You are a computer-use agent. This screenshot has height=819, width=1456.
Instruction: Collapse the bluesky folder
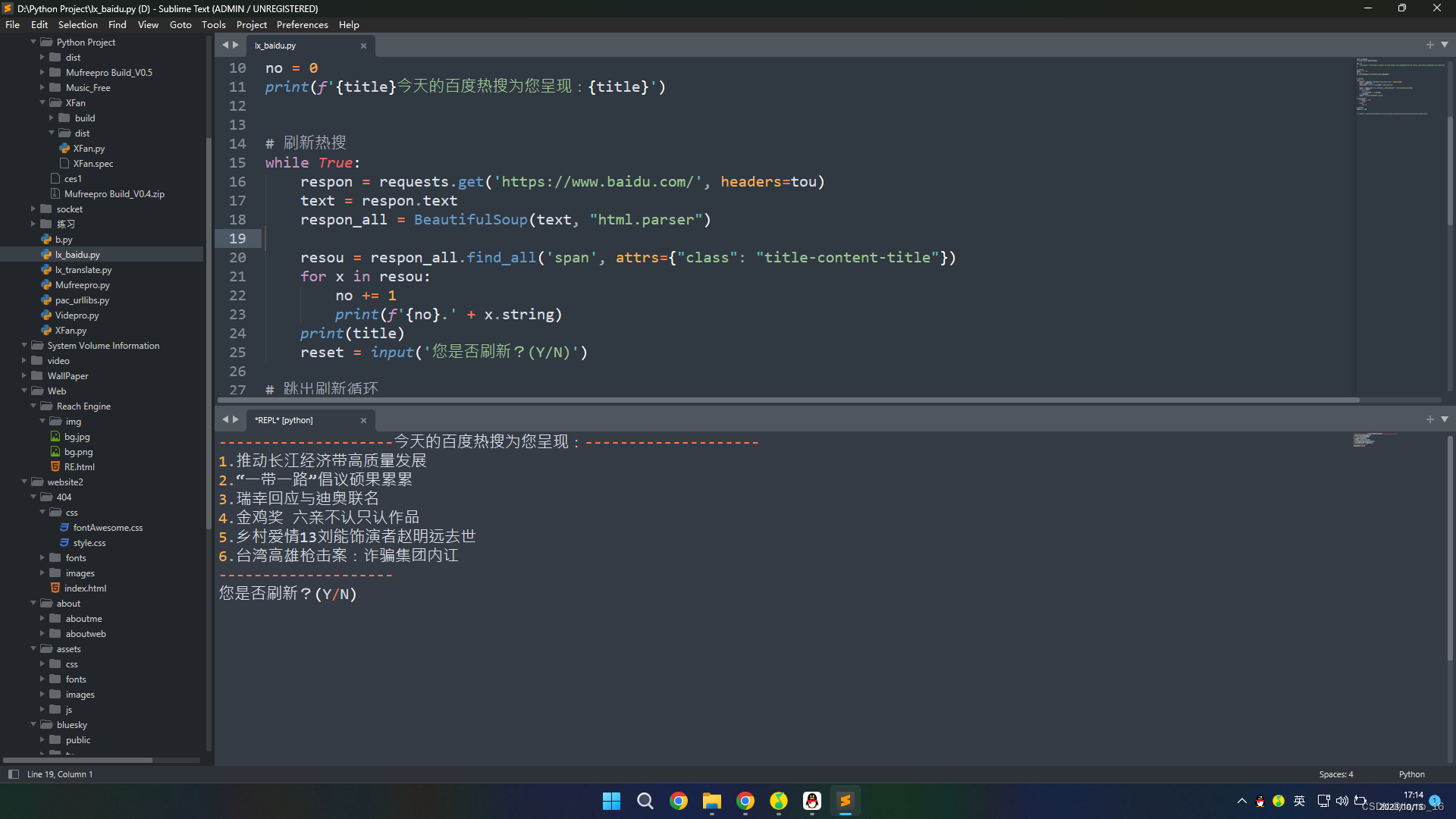[x=33, y=724]
